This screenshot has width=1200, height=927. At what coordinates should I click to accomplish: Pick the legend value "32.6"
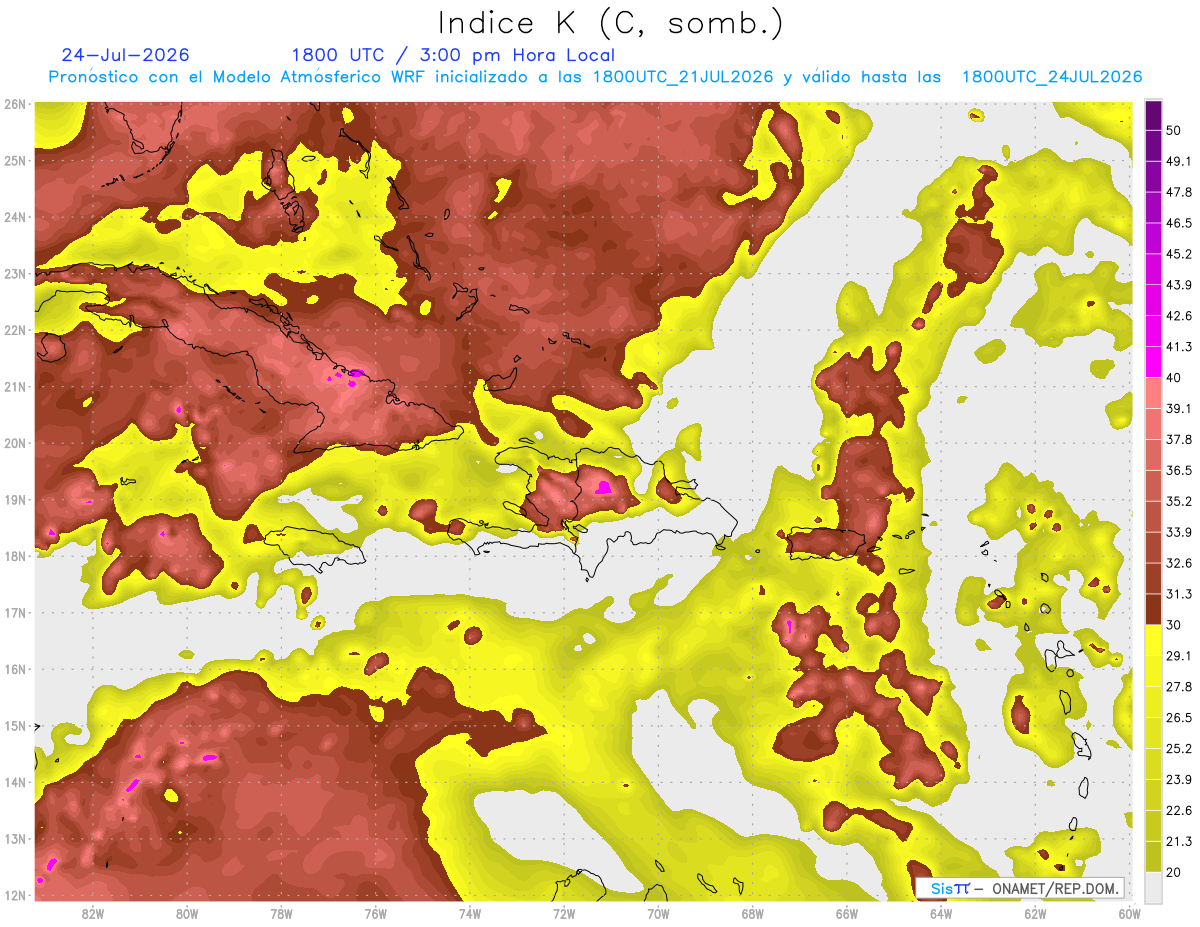1179,563
